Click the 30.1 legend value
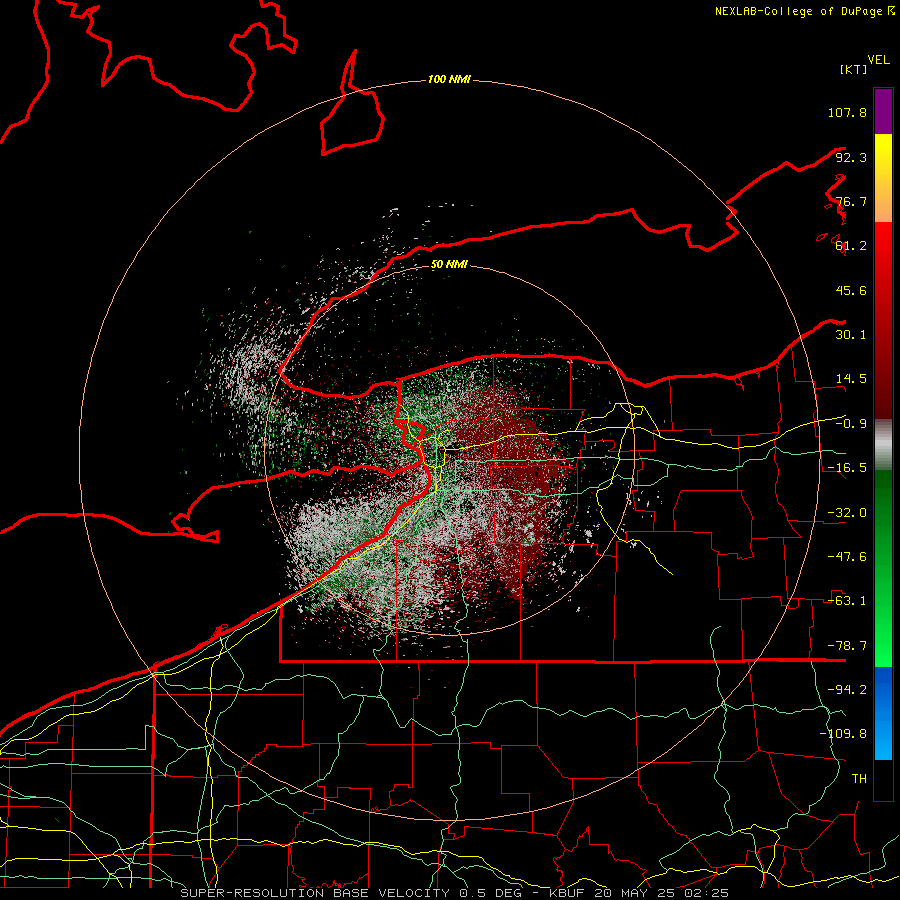The image size is (900, 900). [x=851, y=335]
